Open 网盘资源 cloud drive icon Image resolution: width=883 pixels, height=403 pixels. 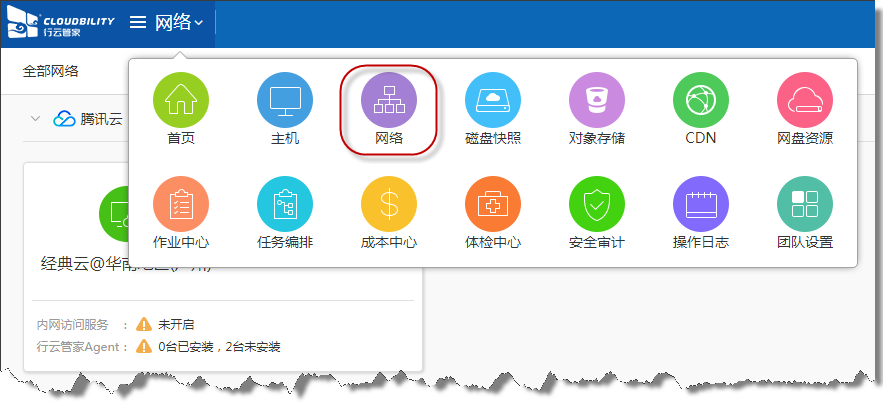point(805,101)
